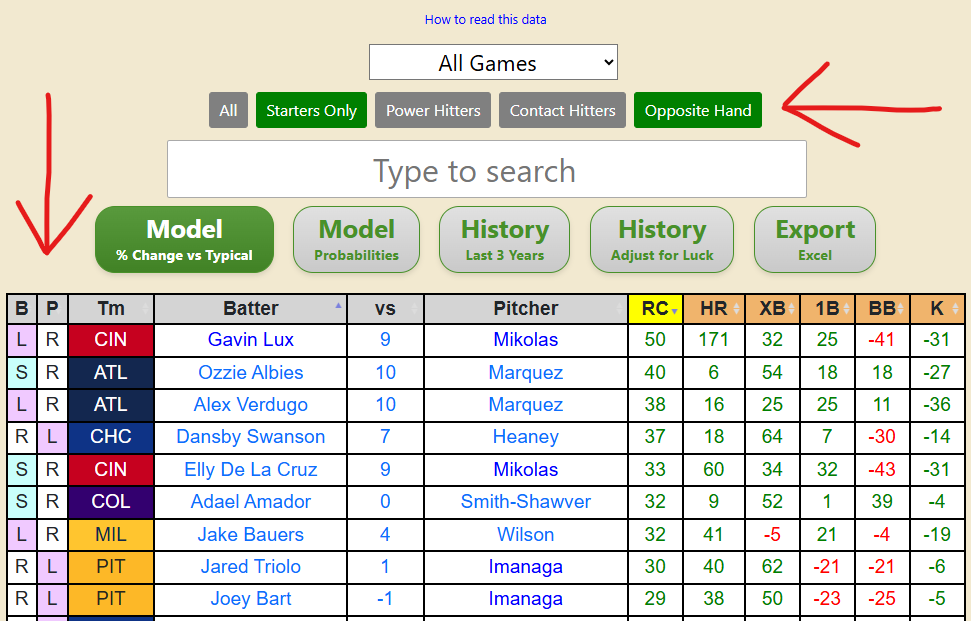This screenshot has height=621, width=971.
Task: Click vs value 4 in Jake Bauers row
Action: point(385,535)
